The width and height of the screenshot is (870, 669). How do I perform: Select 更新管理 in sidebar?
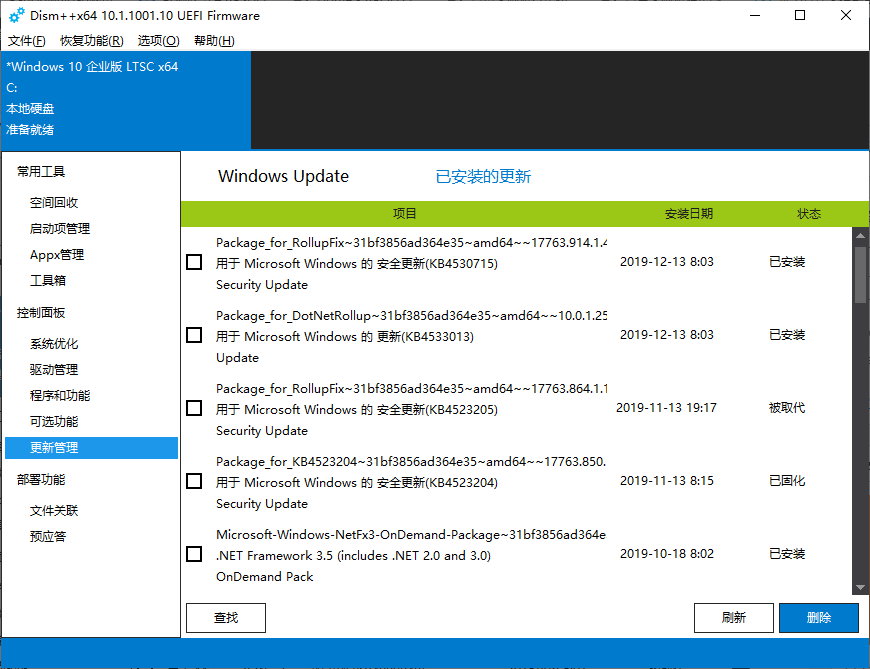coord(92,448)
